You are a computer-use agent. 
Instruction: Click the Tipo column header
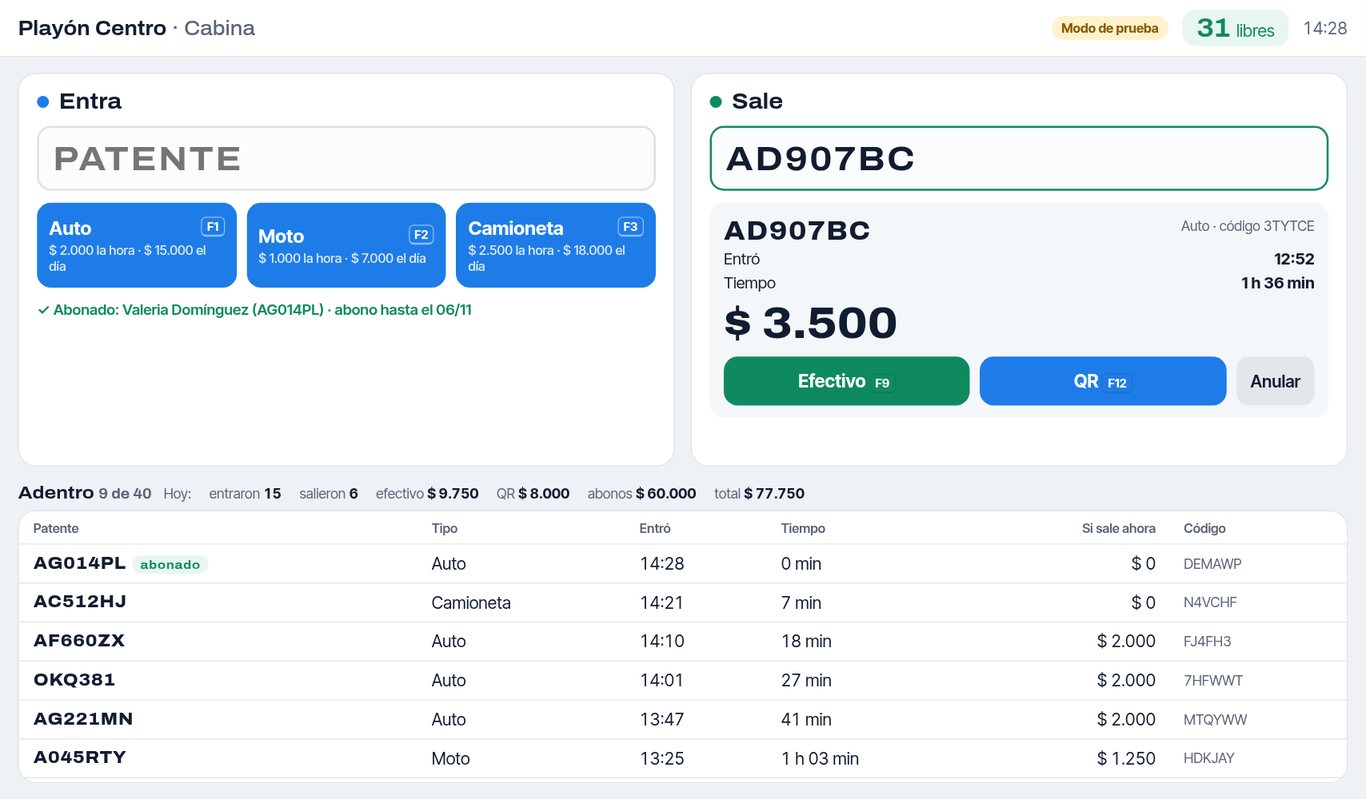point(445,528)
